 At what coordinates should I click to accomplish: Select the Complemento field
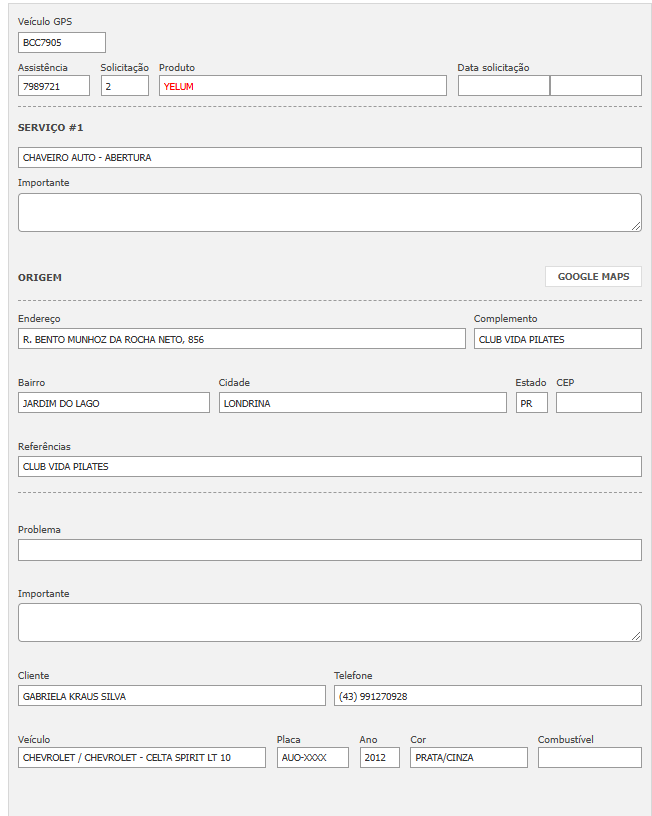(x=557, y=339)
